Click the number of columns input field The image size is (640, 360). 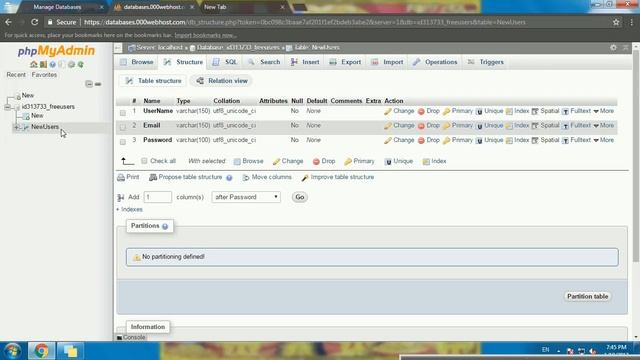click(158, 197)
